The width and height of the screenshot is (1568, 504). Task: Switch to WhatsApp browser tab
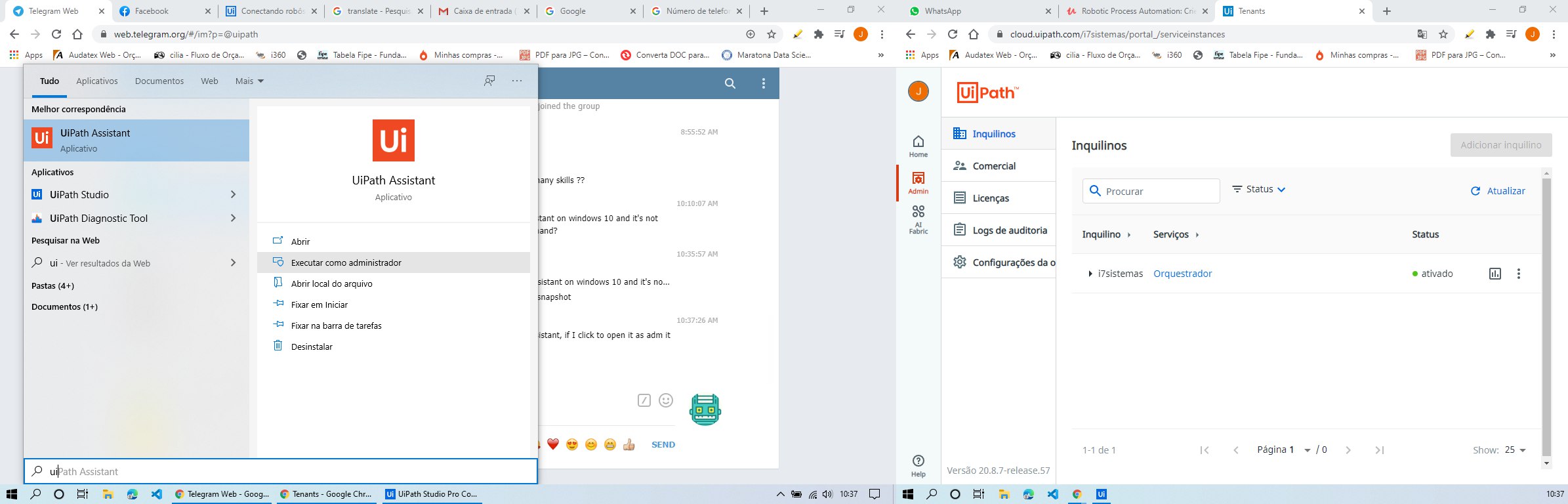coord(976,11)
